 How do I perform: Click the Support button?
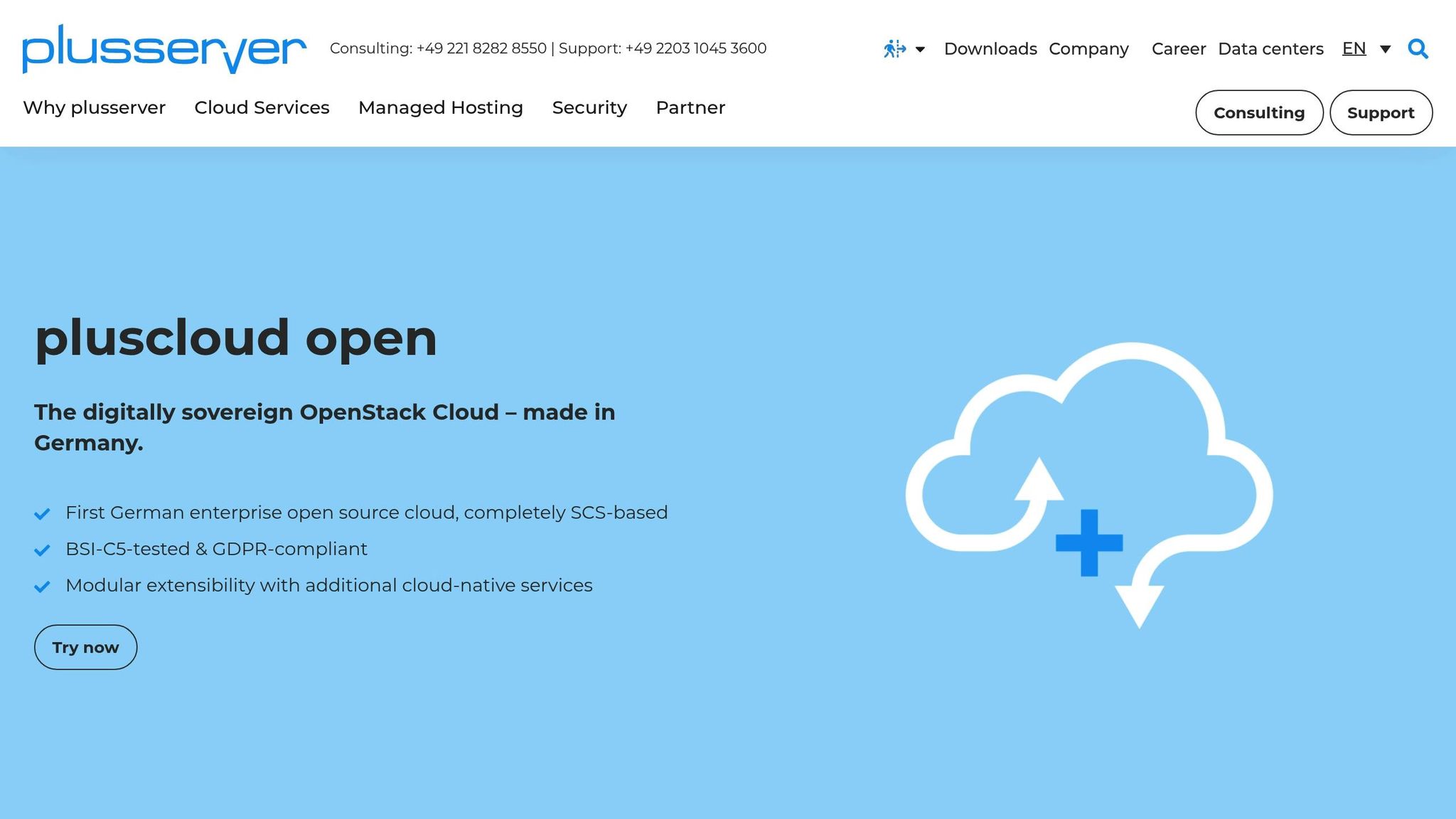pos(1380,112)
